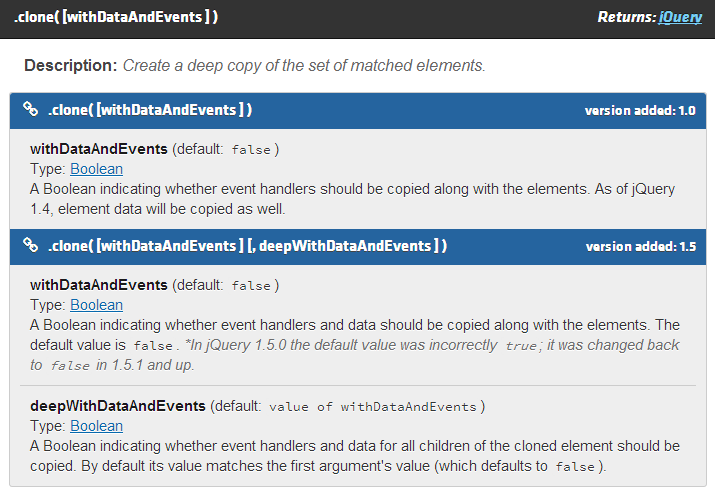Open the jQuery return type link
The height and width of the screenshot is (494, 715).
click(680, 17)
